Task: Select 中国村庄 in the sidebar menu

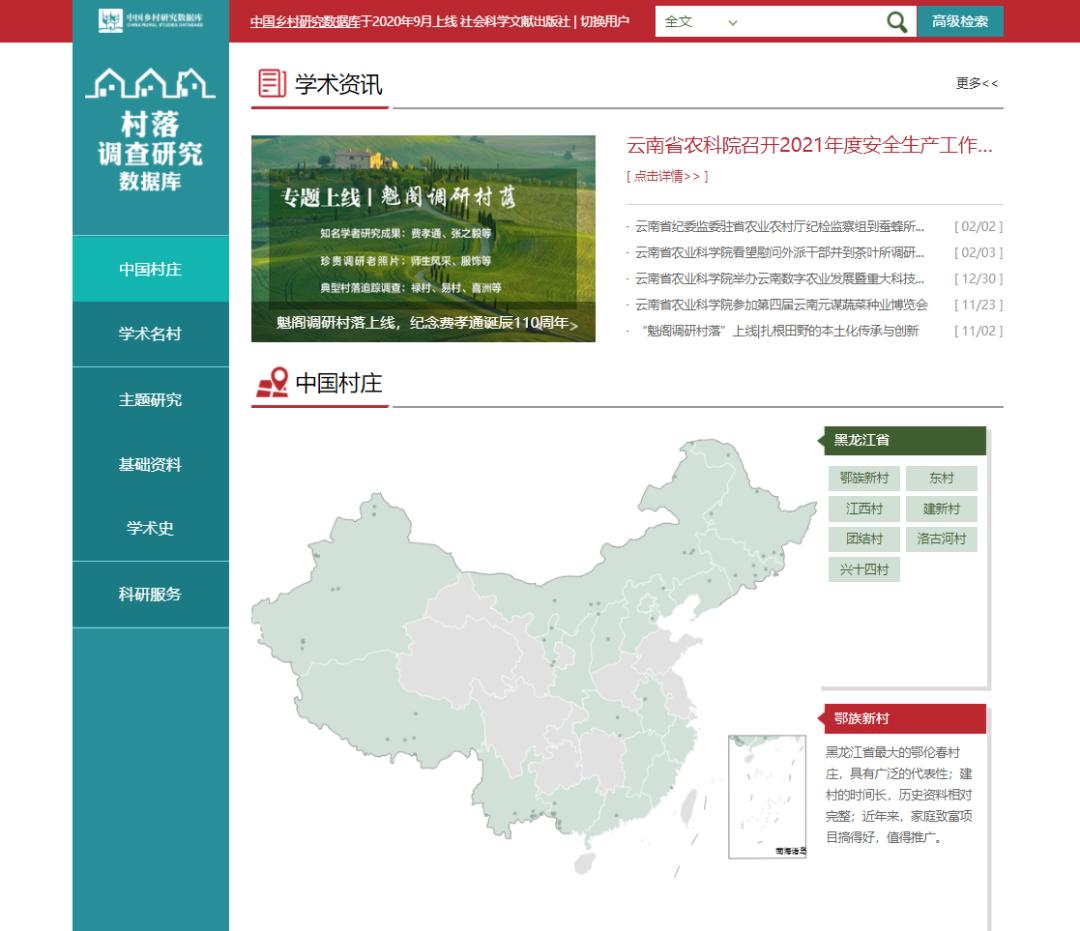Action: pyautogui.click(x=150, y=269)
